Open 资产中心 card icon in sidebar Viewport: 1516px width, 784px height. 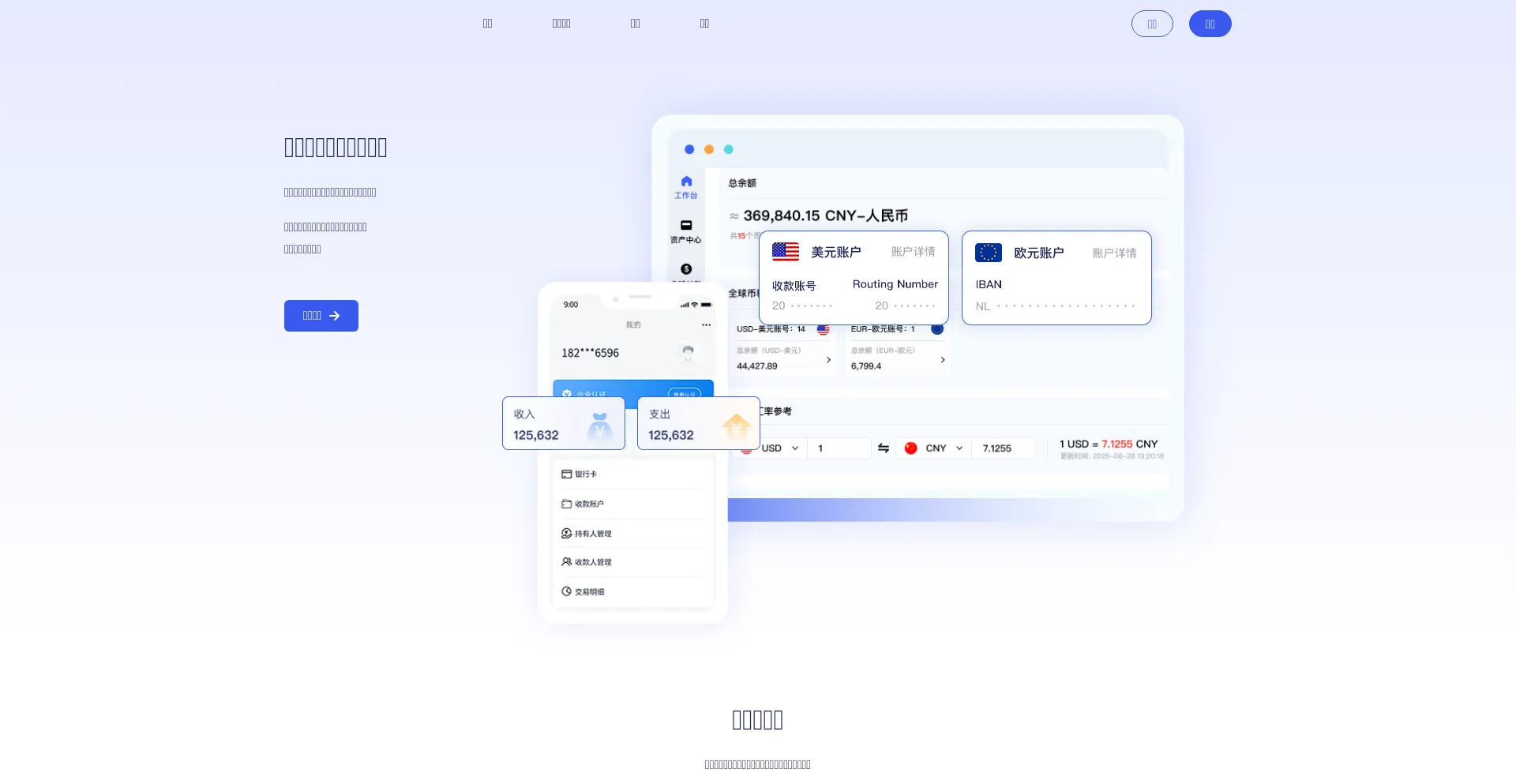point(685,226)
